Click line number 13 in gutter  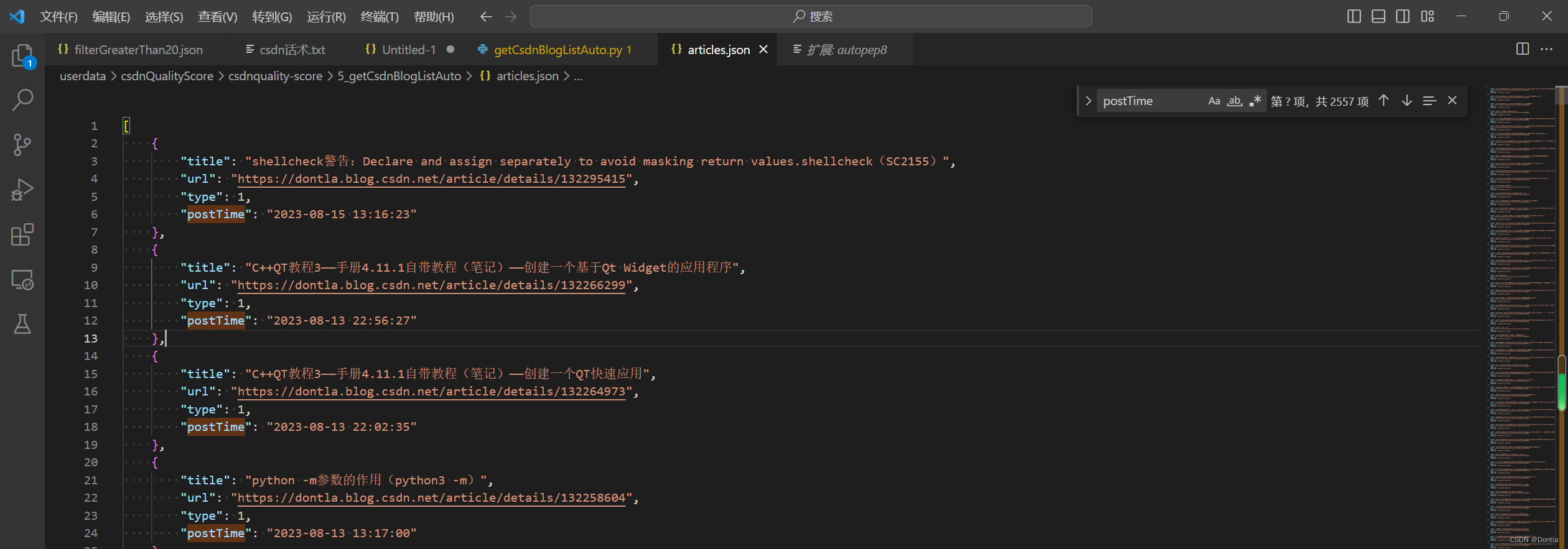pos(91,339)
